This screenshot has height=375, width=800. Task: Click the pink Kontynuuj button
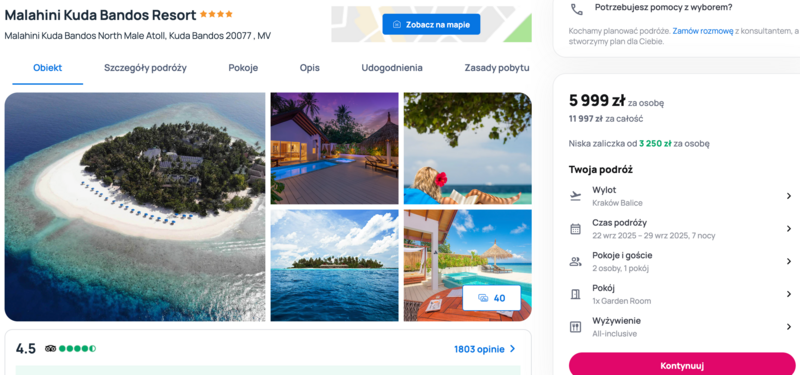point(682,364)
